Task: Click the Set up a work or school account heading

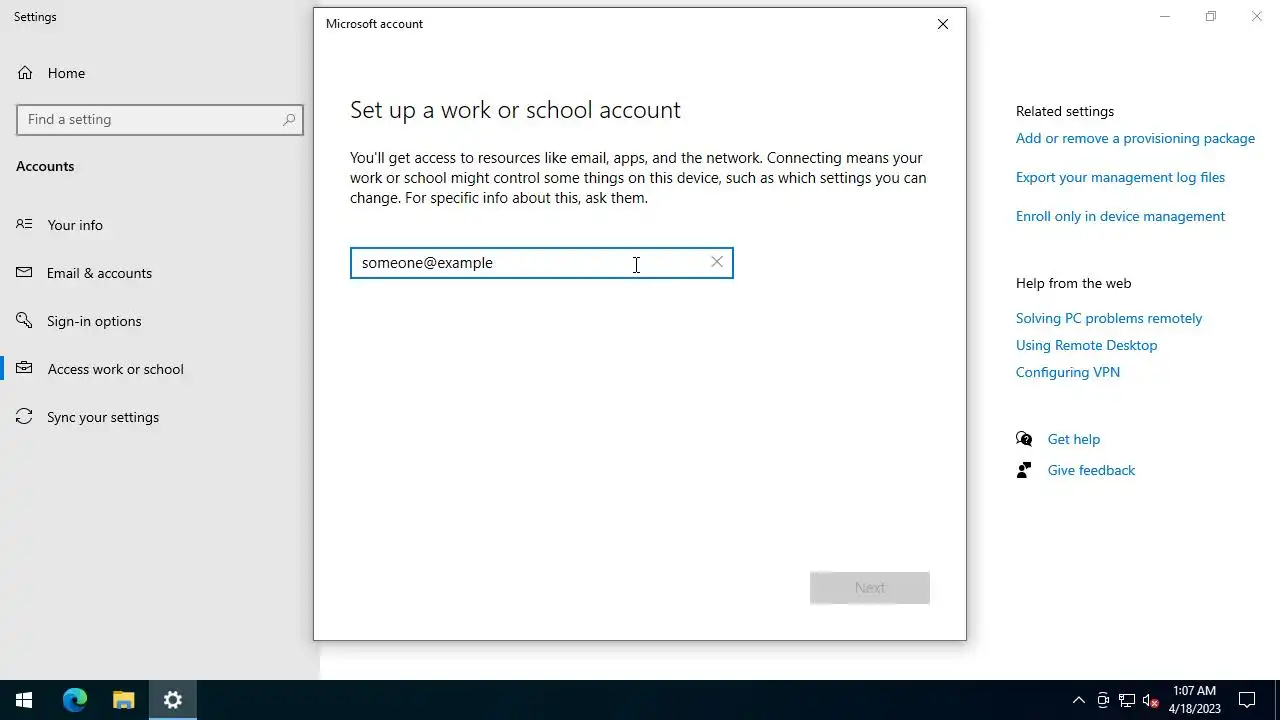Action: tap(515, 110)
